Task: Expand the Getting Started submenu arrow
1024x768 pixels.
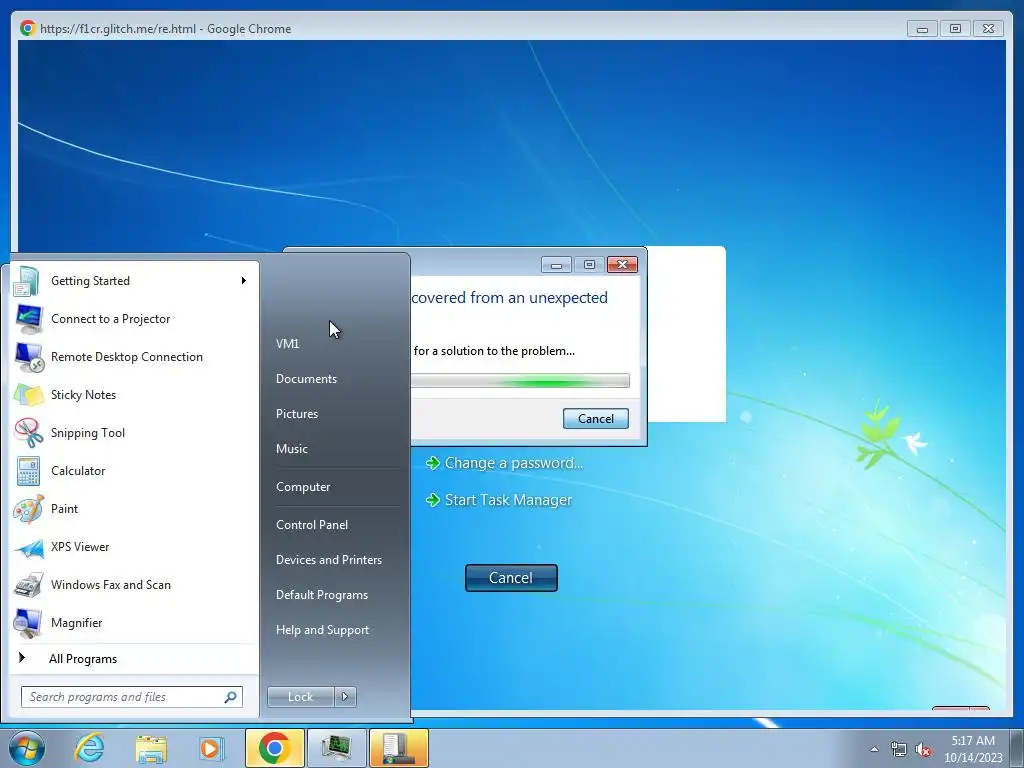Action: click(x=244, y=281)
